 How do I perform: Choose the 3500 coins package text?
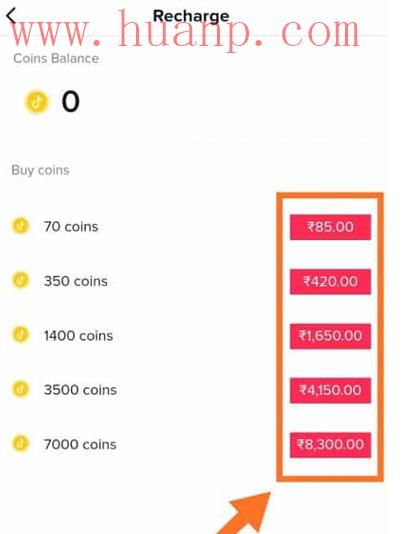(x=80, y=390)
